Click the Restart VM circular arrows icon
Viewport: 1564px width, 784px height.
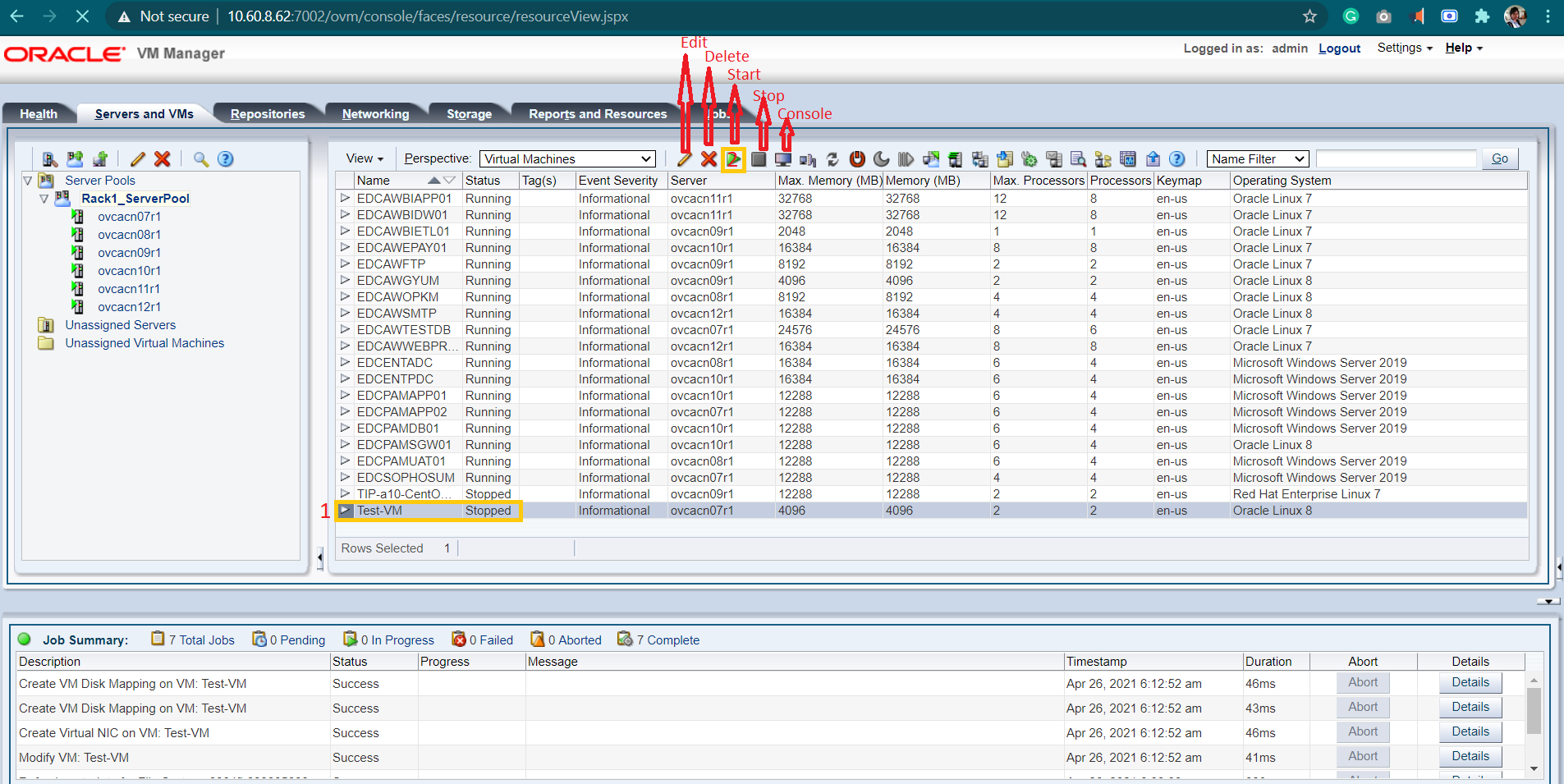pos(832,159)
